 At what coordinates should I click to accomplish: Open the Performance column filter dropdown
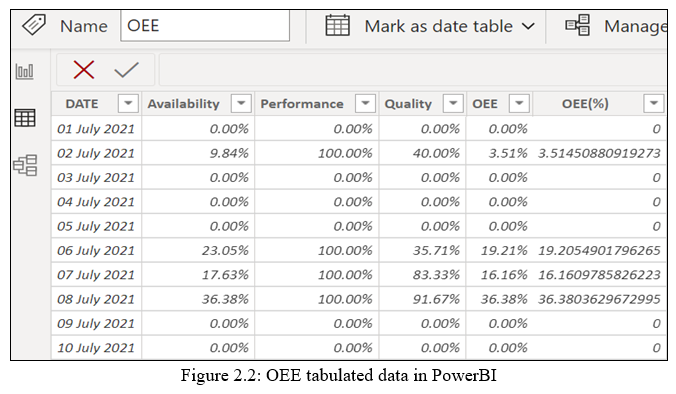point(365,103)
